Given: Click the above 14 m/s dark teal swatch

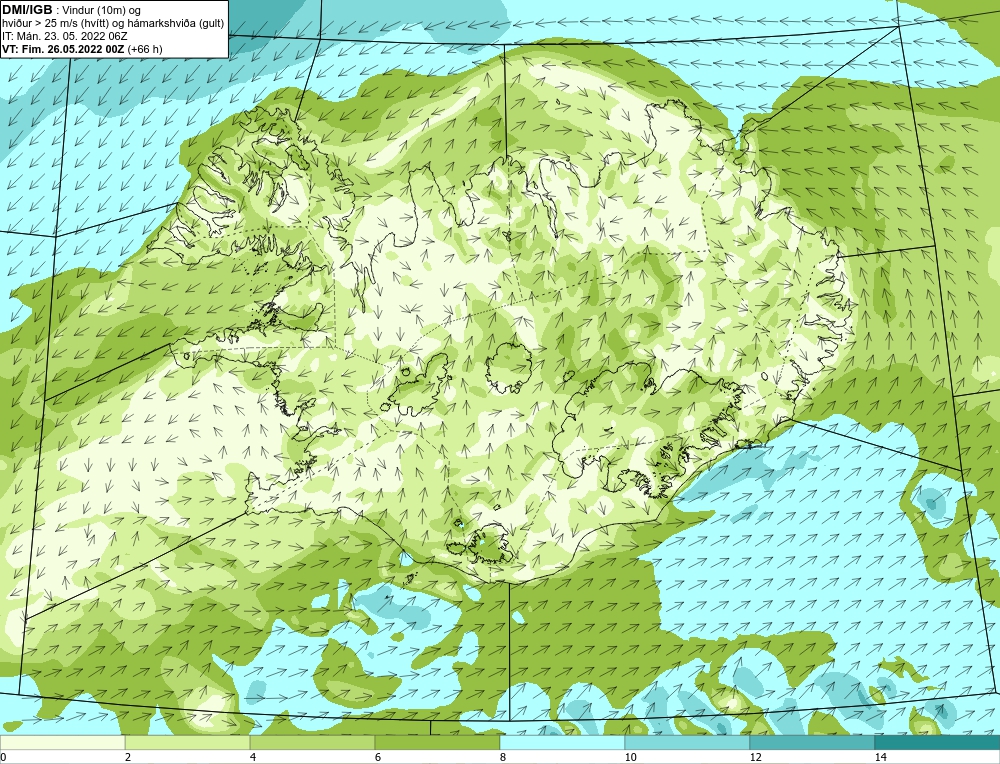Looking at the screenshot, I should (x=938, y=742).
